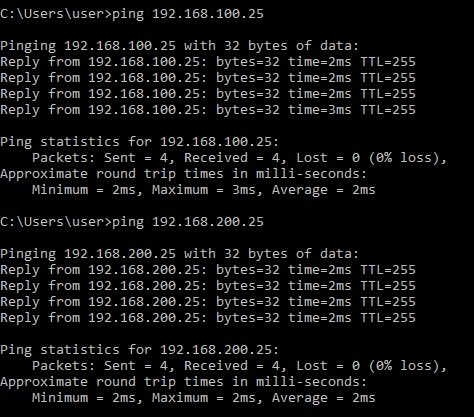Click the line with 'Maximum = 3ms'
This screenshot has width=474, height=417.
tap(204, 190)
